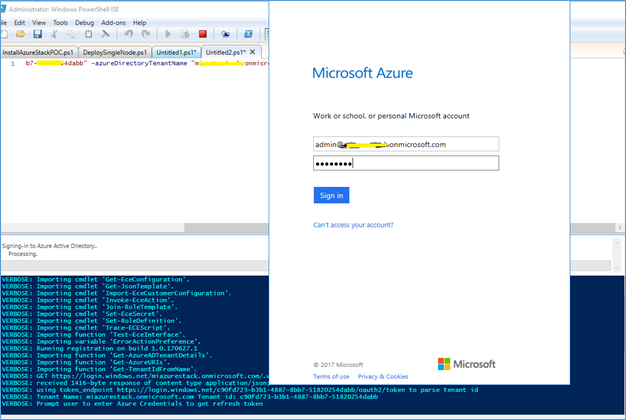
Task: Click the Importing cmdlet 'Set-EceSecret' line
Action: click(82, 314)
